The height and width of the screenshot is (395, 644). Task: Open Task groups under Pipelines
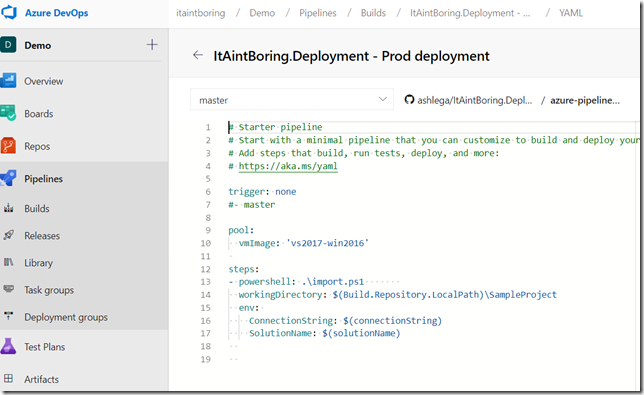tap(49, 290)
